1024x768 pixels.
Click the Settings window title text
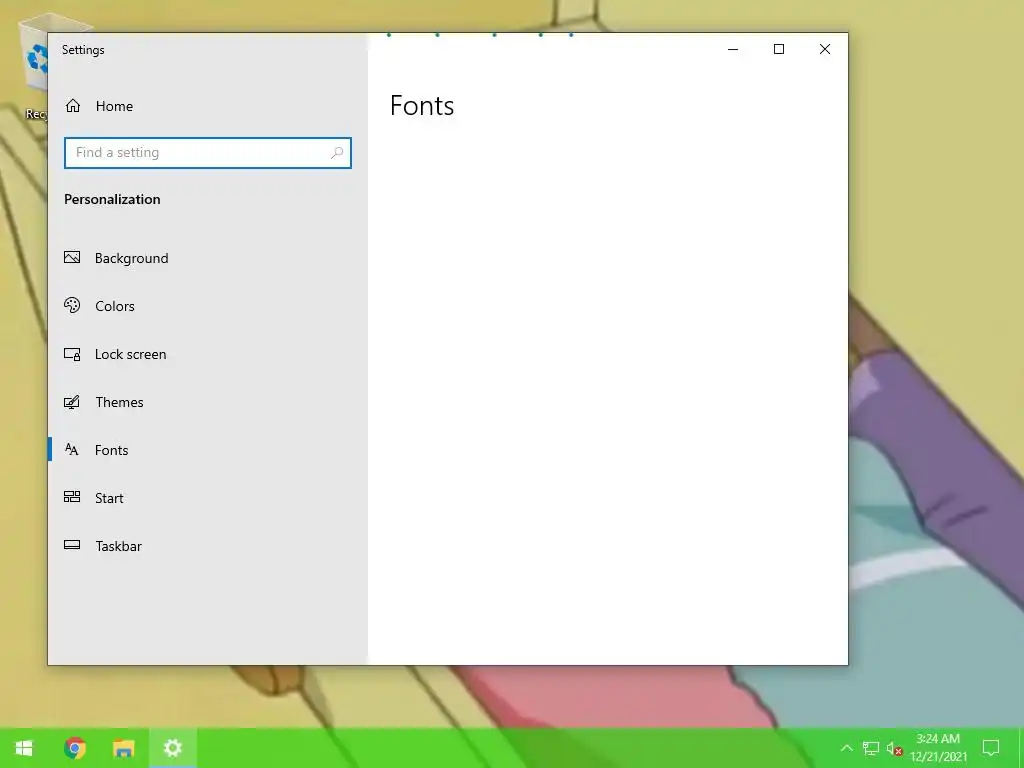pos(83,50)
